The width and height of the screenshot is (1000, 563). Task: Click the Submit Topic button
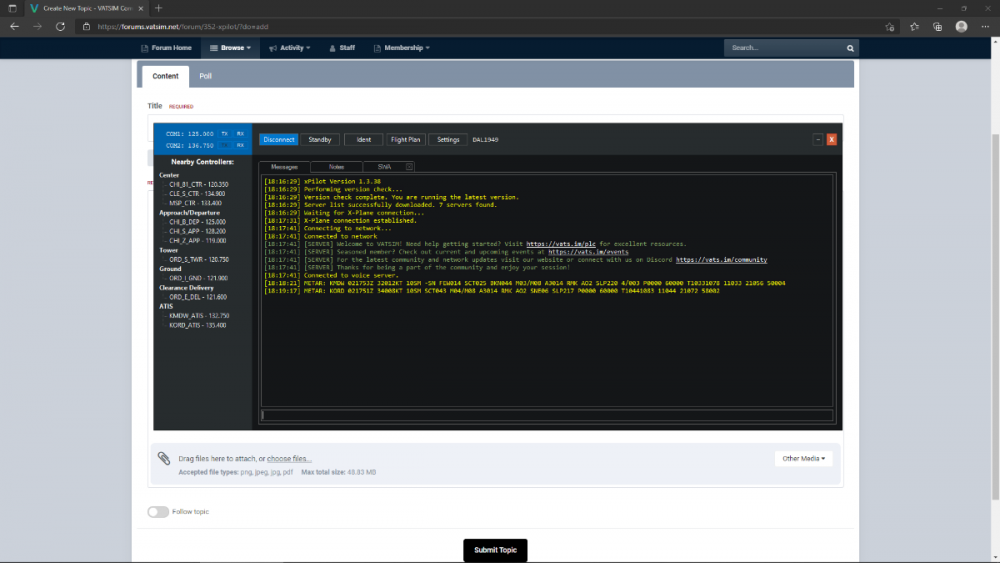point(495,550)
